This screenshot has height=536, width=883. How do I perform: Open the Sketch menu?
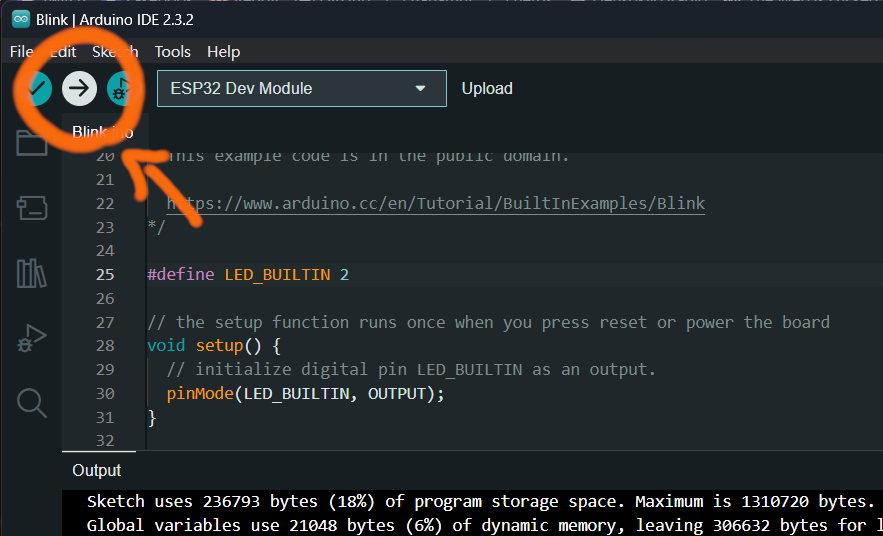click(x=115, y=52)
